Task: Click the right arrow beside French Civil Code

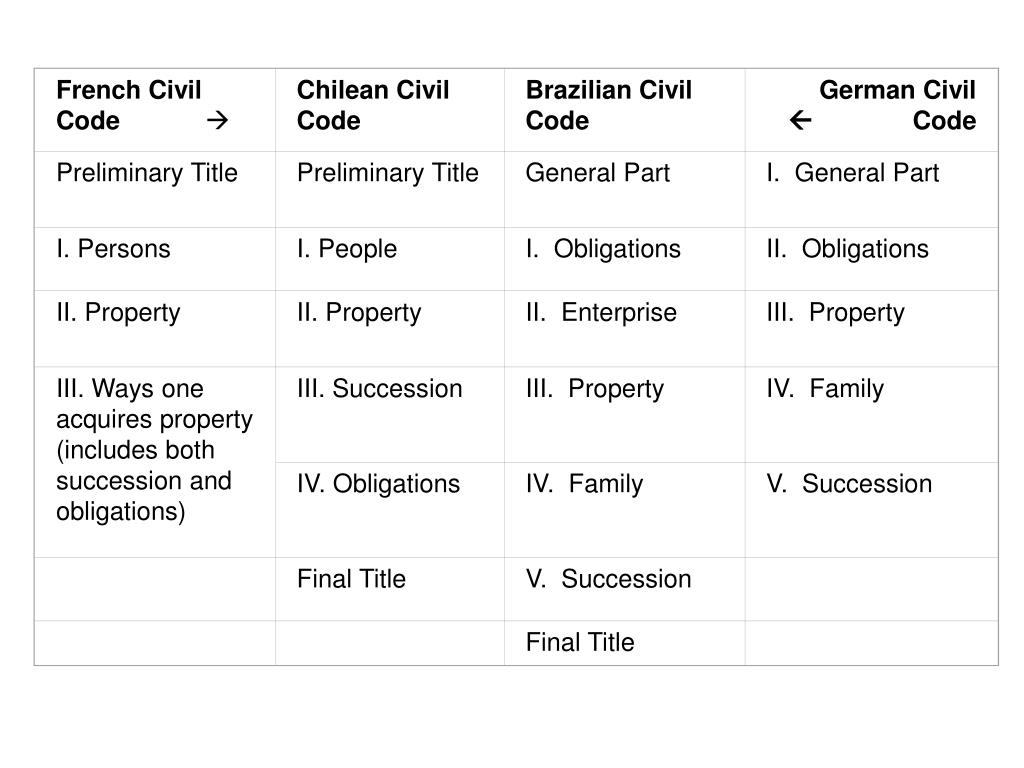Action: [217, 120]
